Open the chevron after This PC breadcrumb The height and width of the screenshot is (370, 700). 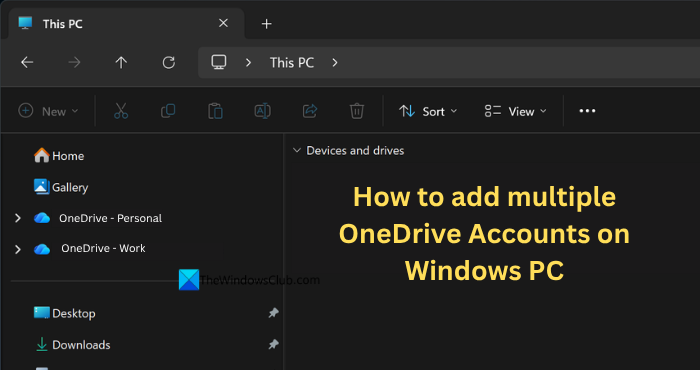click(335, 62)
